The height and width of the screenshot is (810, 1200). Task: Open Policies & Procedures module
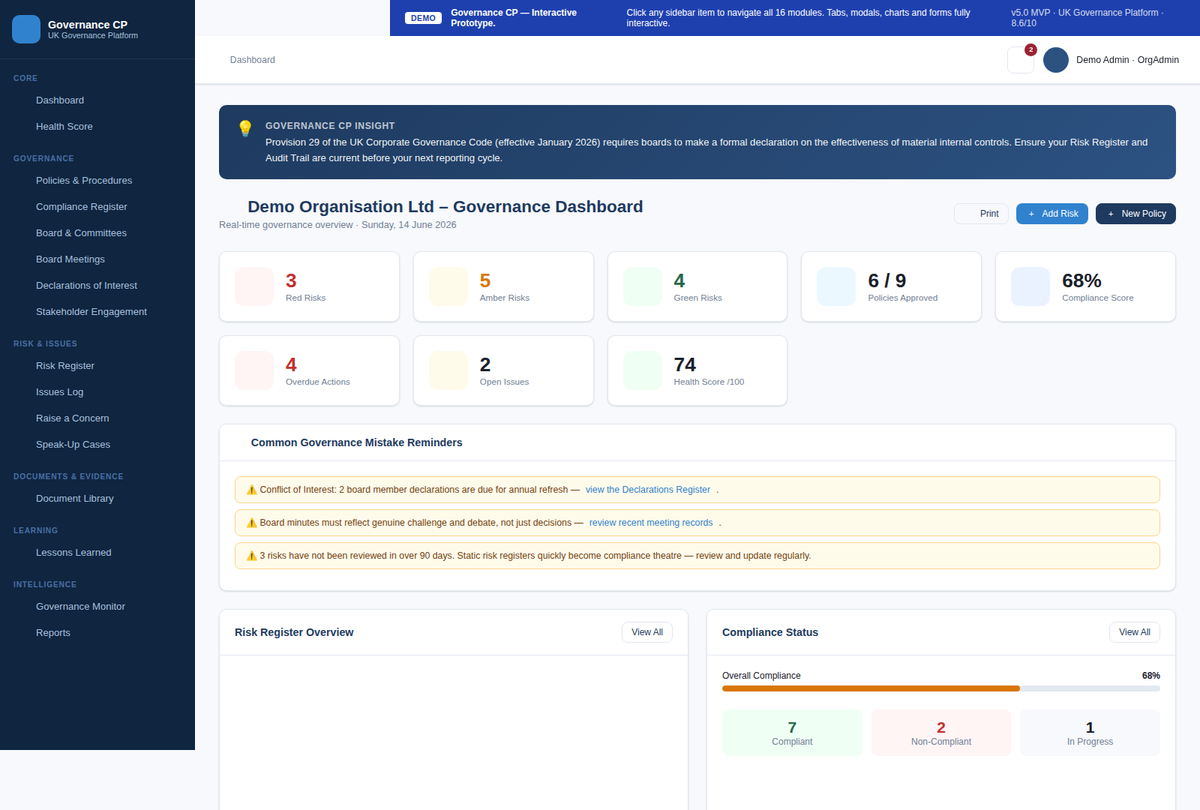pyautogui.click(x=97, y=180)
